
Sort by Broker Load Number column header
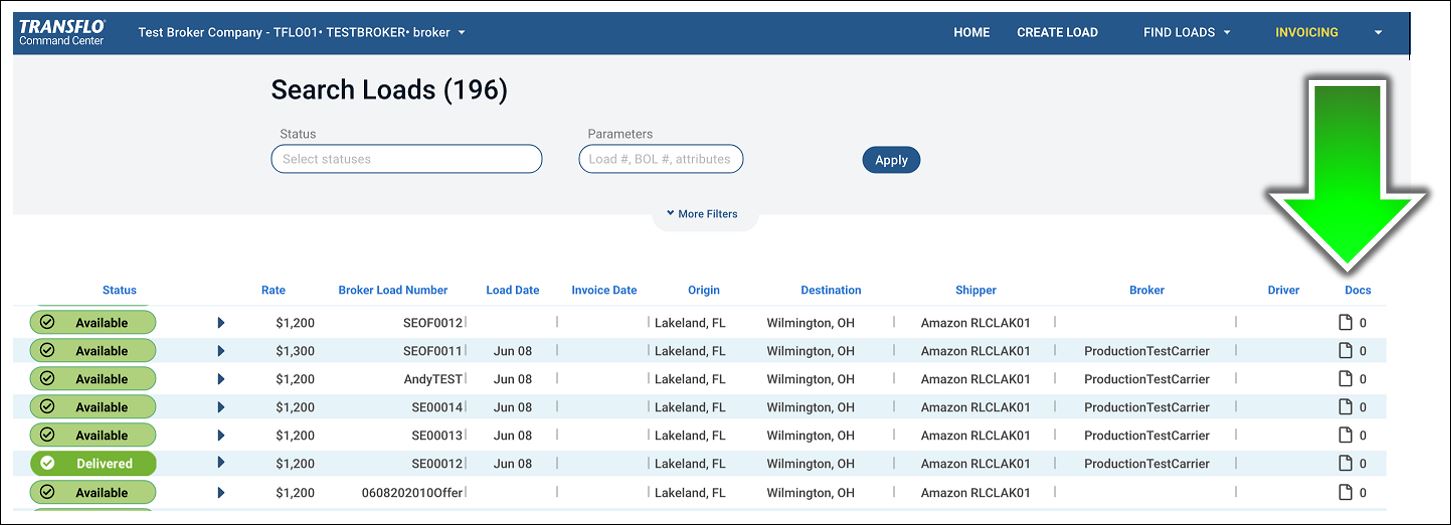(x=393, y=290)
